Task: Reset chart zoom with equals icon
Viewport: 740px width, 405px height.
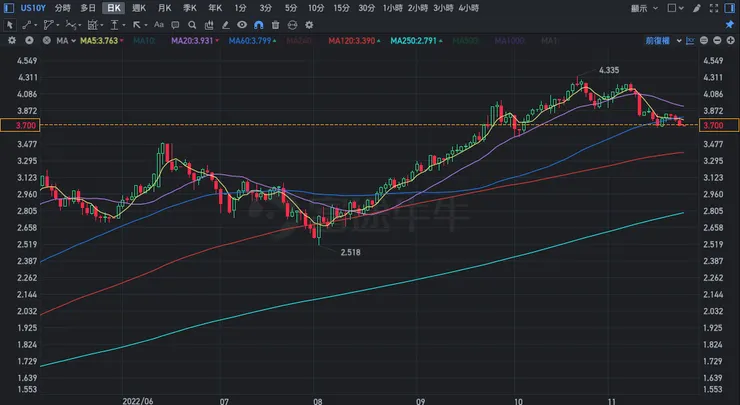Action: click(x=704, y=41)
